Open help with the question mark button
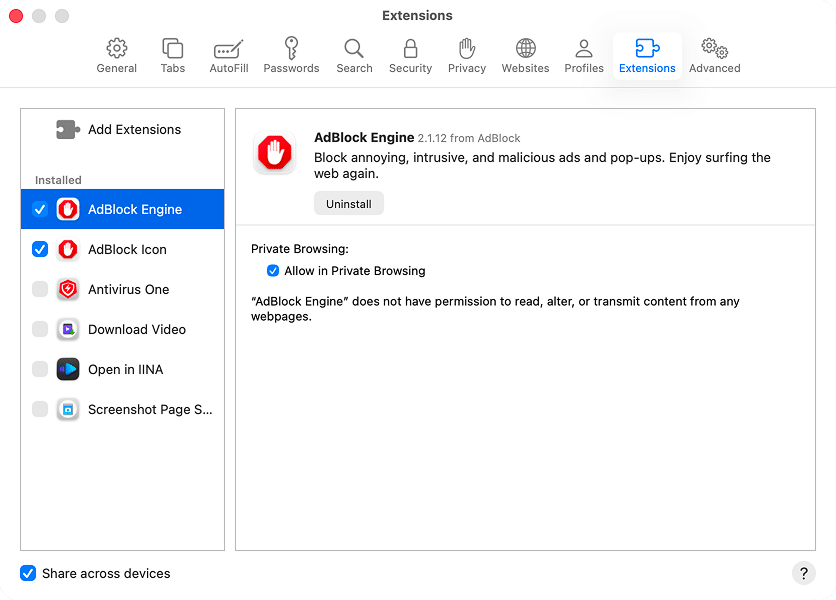This screenshot has width=836, height=600. click(x=803, y=573)
